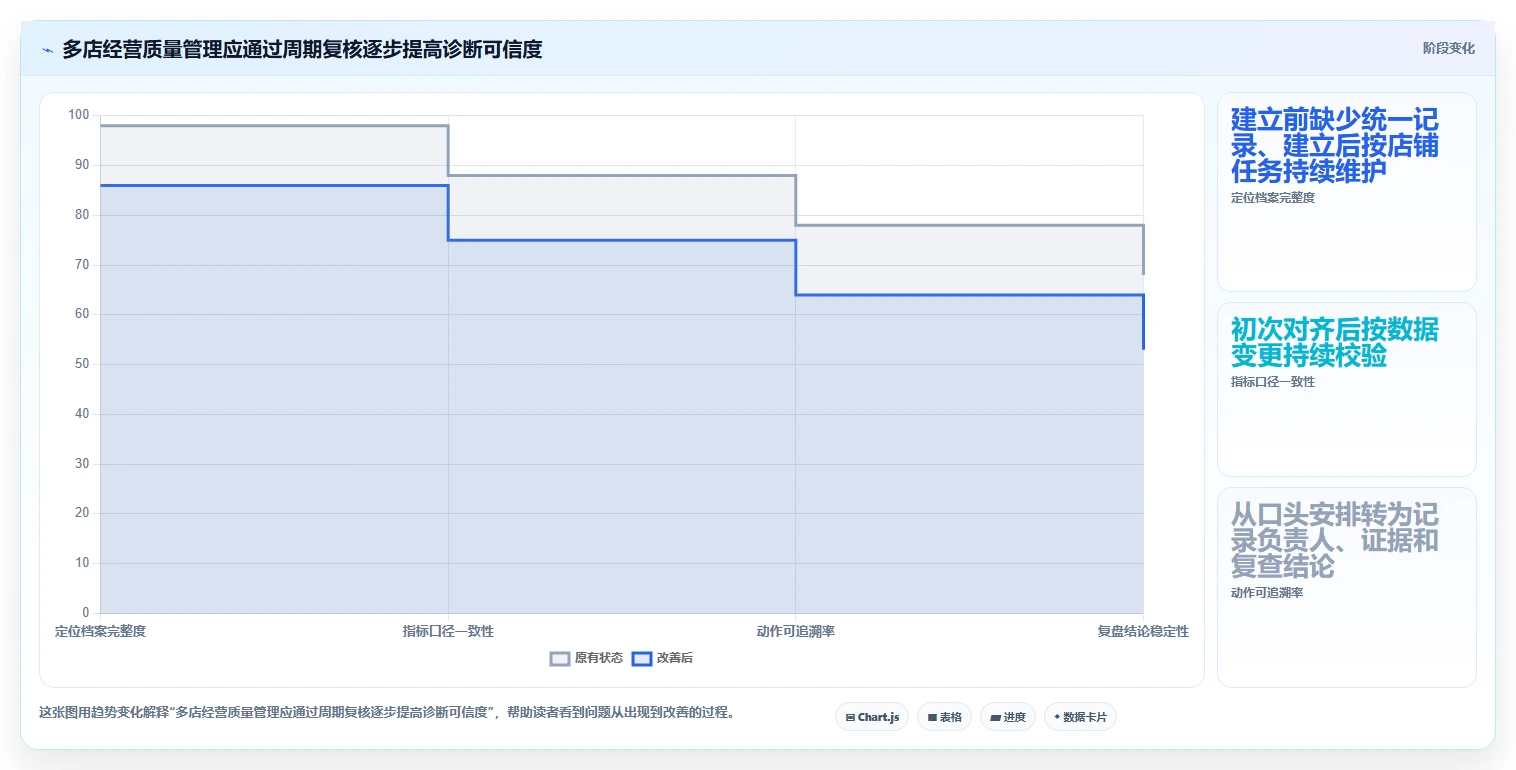The width and height of the screenshot is (1516, 770).
Task: Click the gray 原有状态 line segment at 98
Action: 274,126
